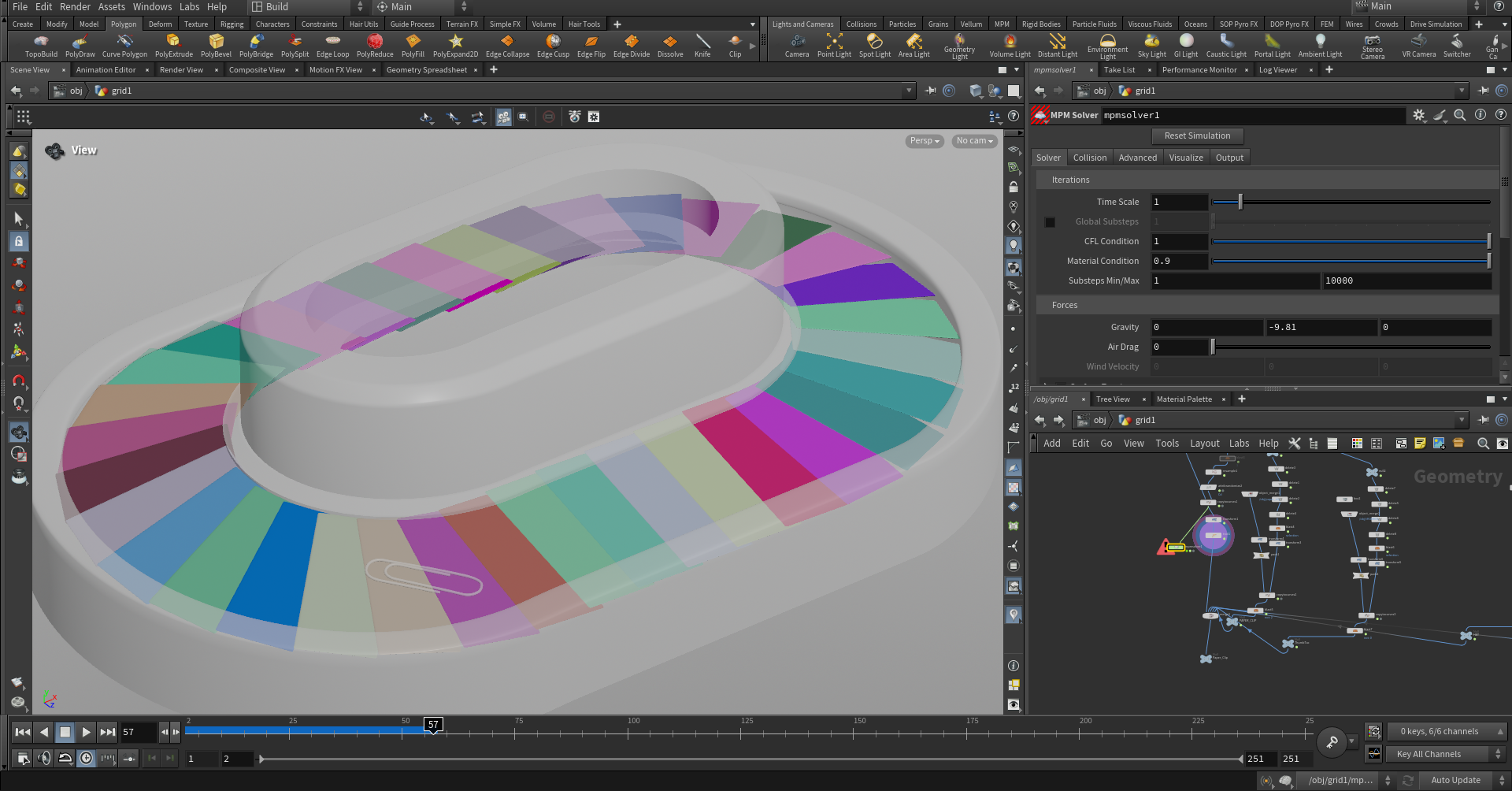The width and height of the screenshot is (1512, 791).
Task: Open the Persp viewport dropdown
Action: pyautogui.click(x=925, y=141)
